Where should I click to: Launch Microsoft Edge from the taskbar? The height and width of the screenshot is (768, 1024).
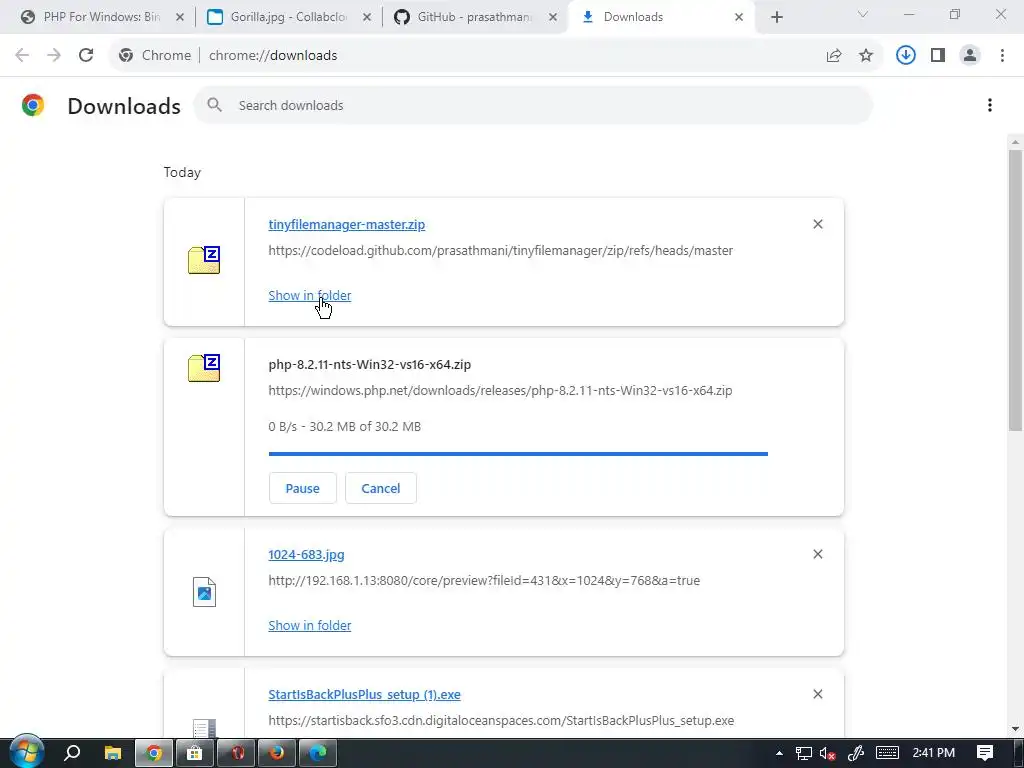(x=317, y=753)
